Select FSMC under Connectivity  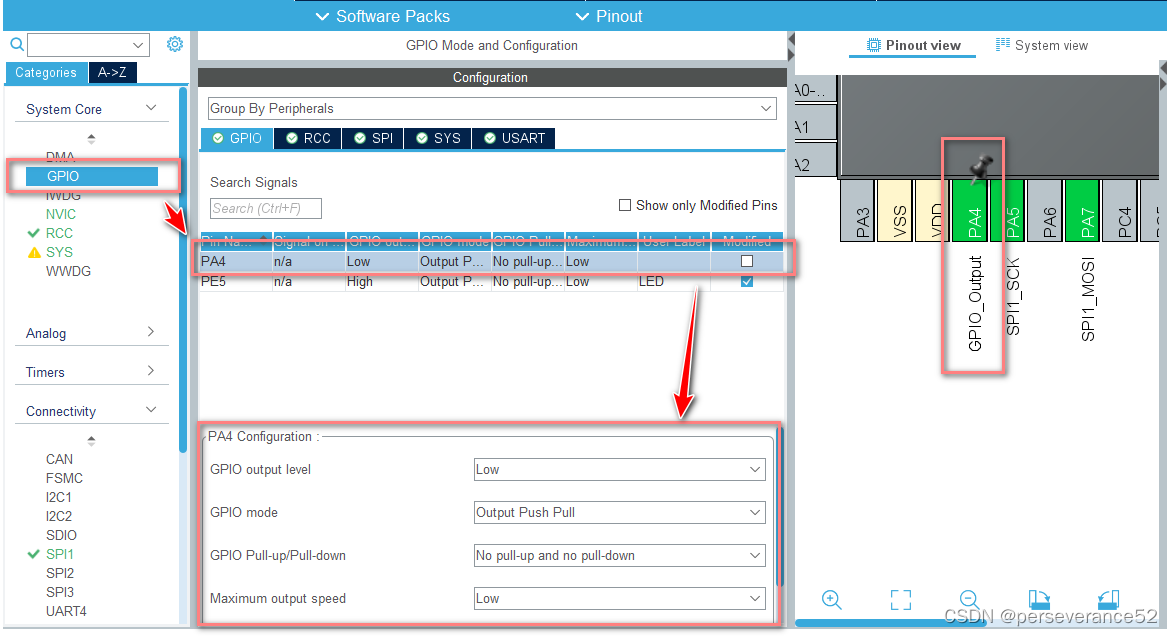point(64,478)
